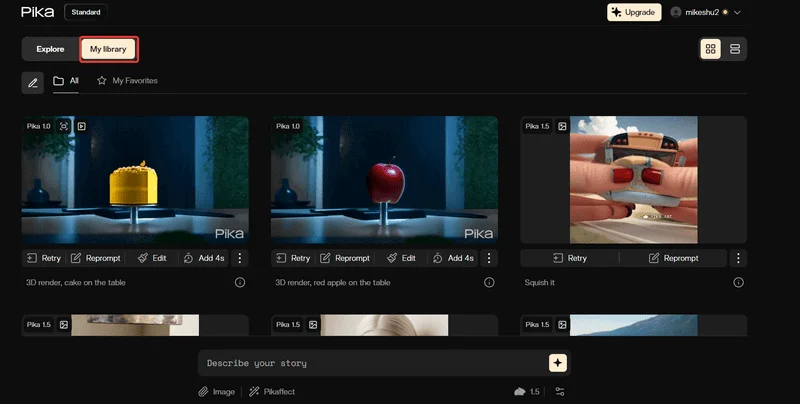Click the pencil edit icon beside All

coord(33,82)
